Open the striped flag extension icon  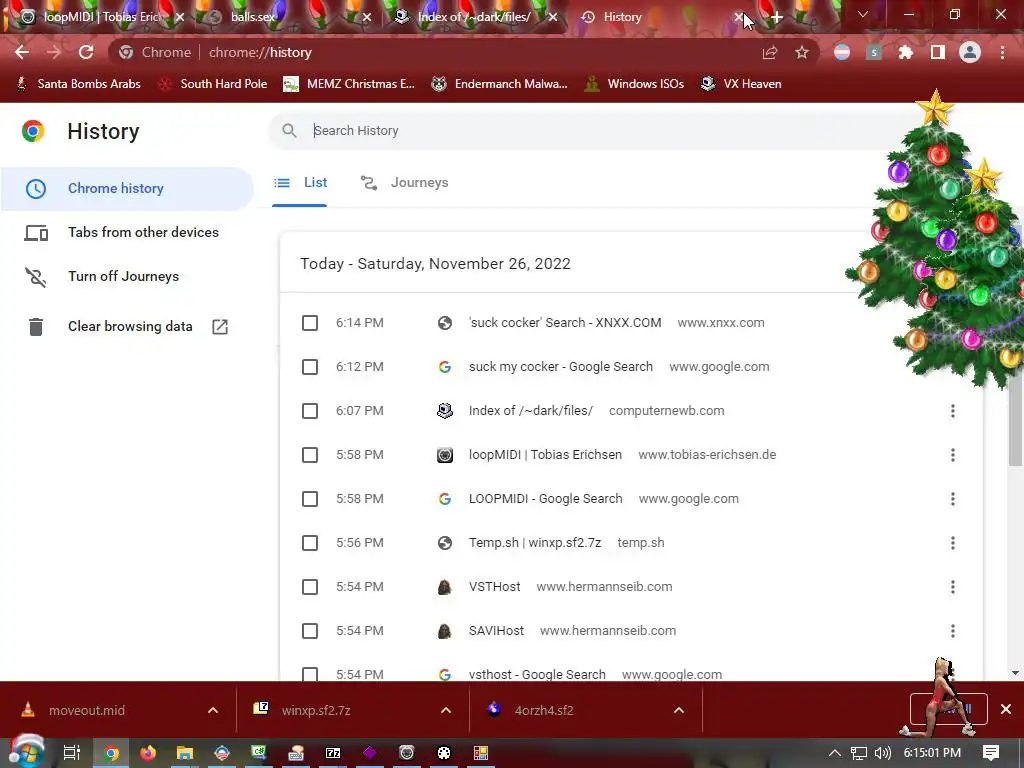click(842, 52)
